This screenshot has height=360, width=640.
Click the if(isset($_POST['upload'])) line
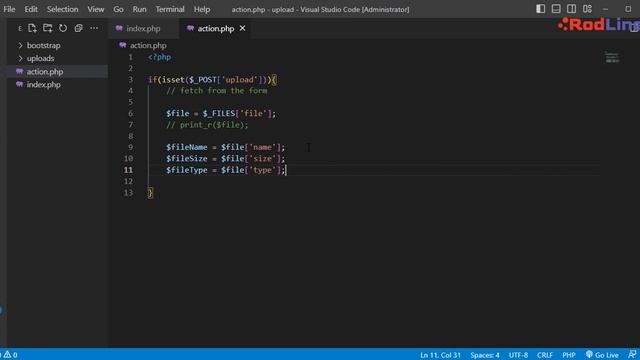pyautogui.click(x=212, y=80)
